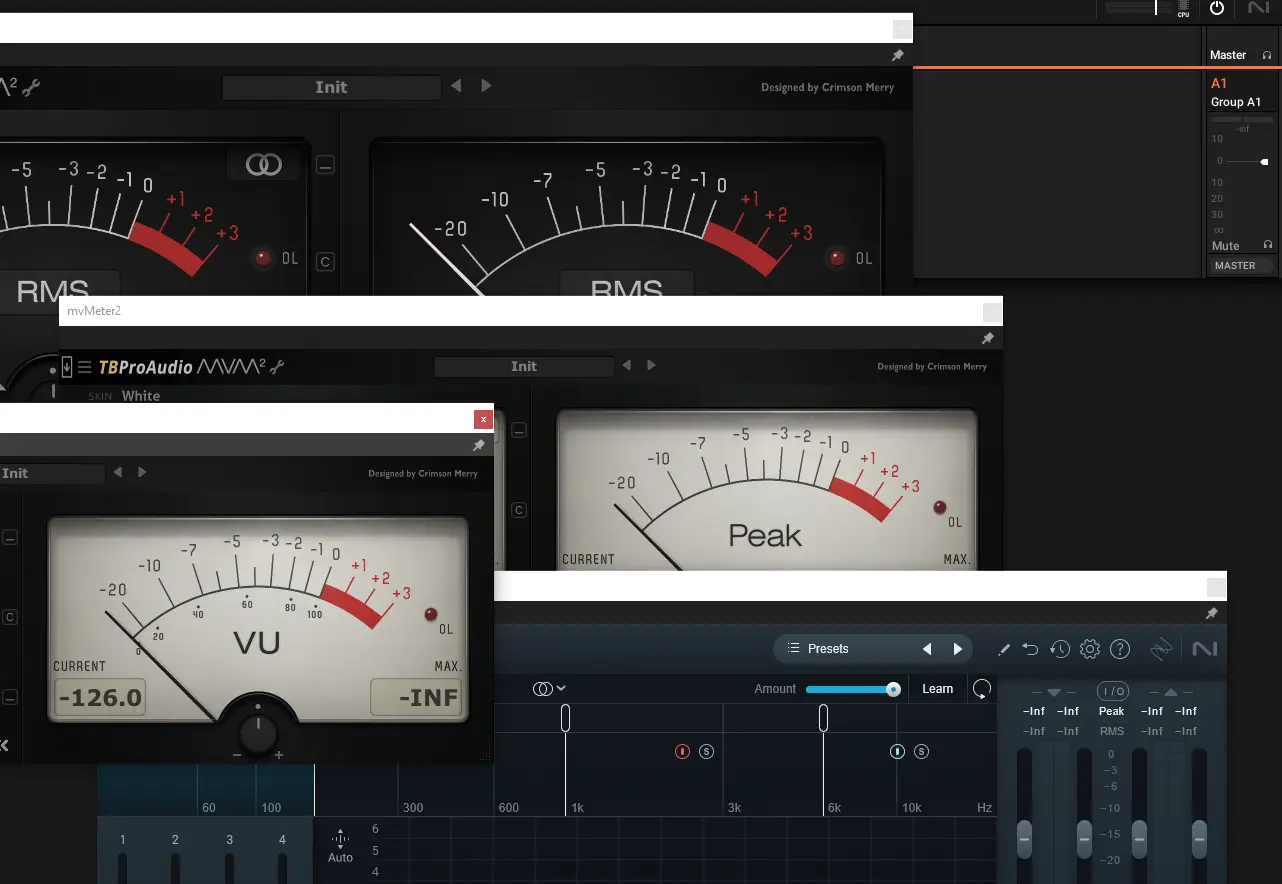1282x884 pixels.
Task: Open the history icon beside the undo arrow
Action: pos(1060,648)
